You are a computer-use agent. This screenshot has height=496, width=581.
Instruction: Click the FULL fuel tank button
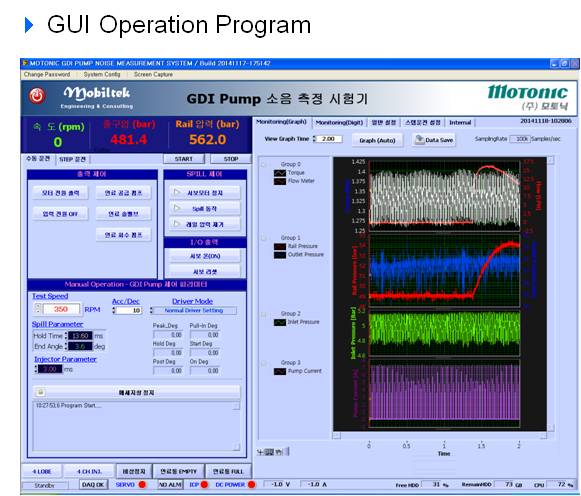[228, 472]
